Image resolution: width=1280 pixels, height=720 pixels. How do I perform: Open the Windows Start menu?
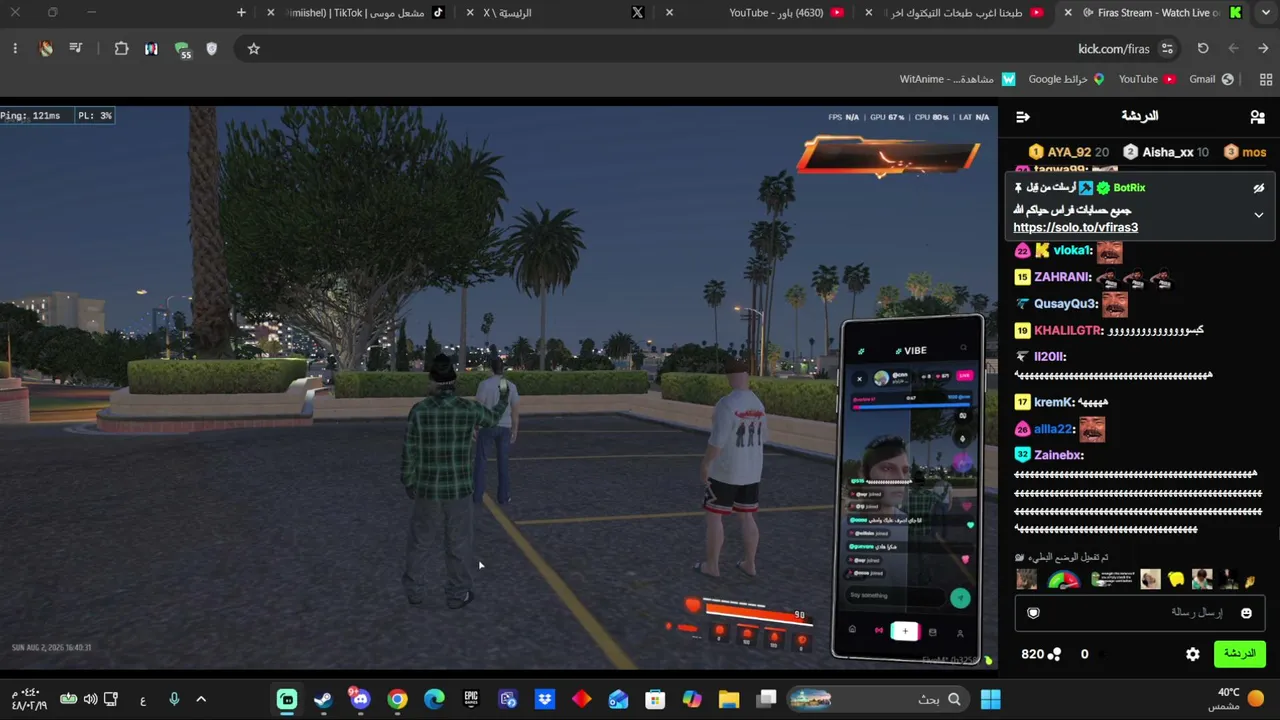click(x=990, y=699)
